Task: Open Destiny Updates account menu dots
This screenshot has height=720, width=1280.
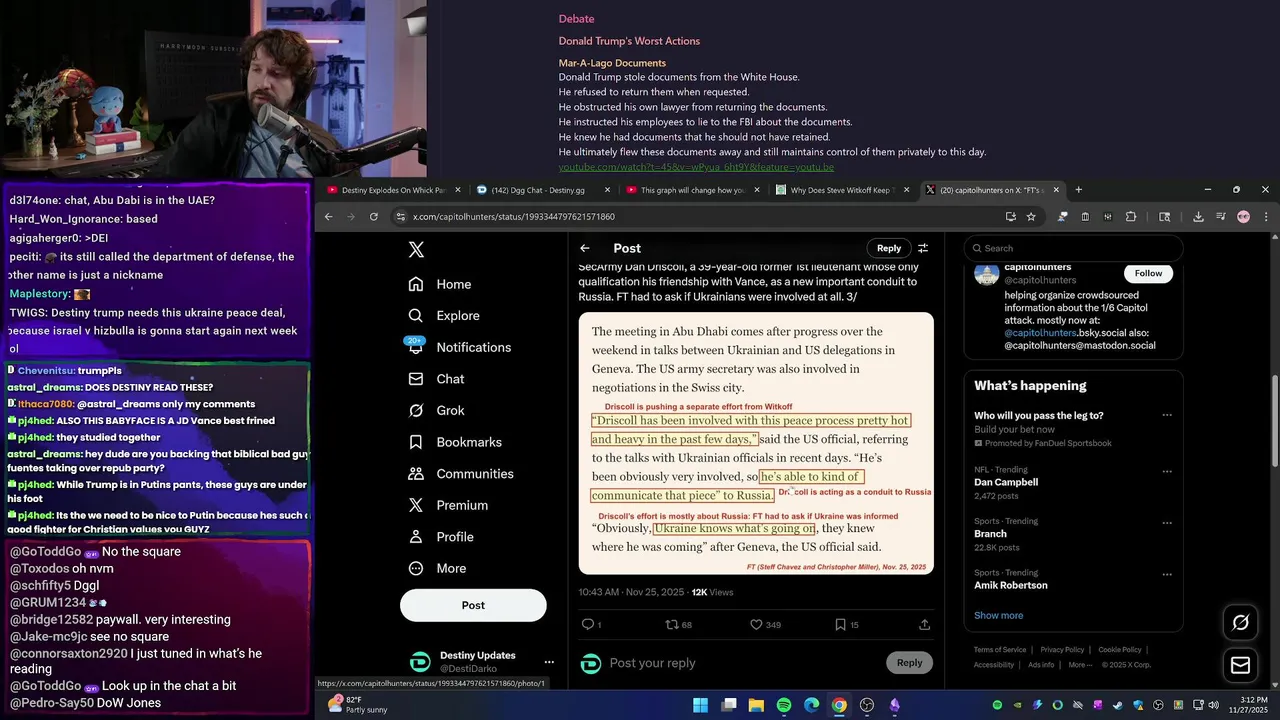Action: pyautogui.click(x=548, y=662)
